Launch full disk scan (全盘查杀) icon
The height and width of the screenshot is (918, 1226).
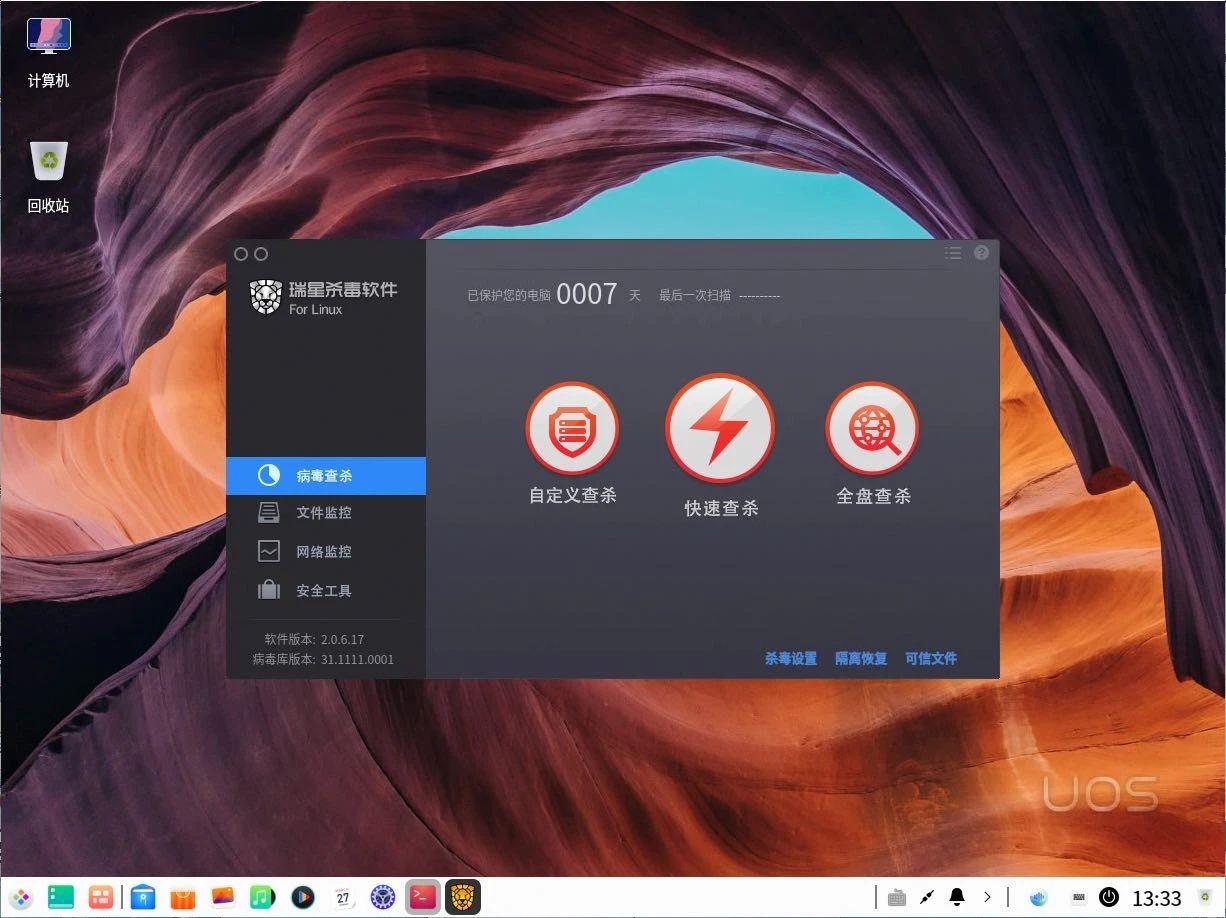tap(872, 430)
